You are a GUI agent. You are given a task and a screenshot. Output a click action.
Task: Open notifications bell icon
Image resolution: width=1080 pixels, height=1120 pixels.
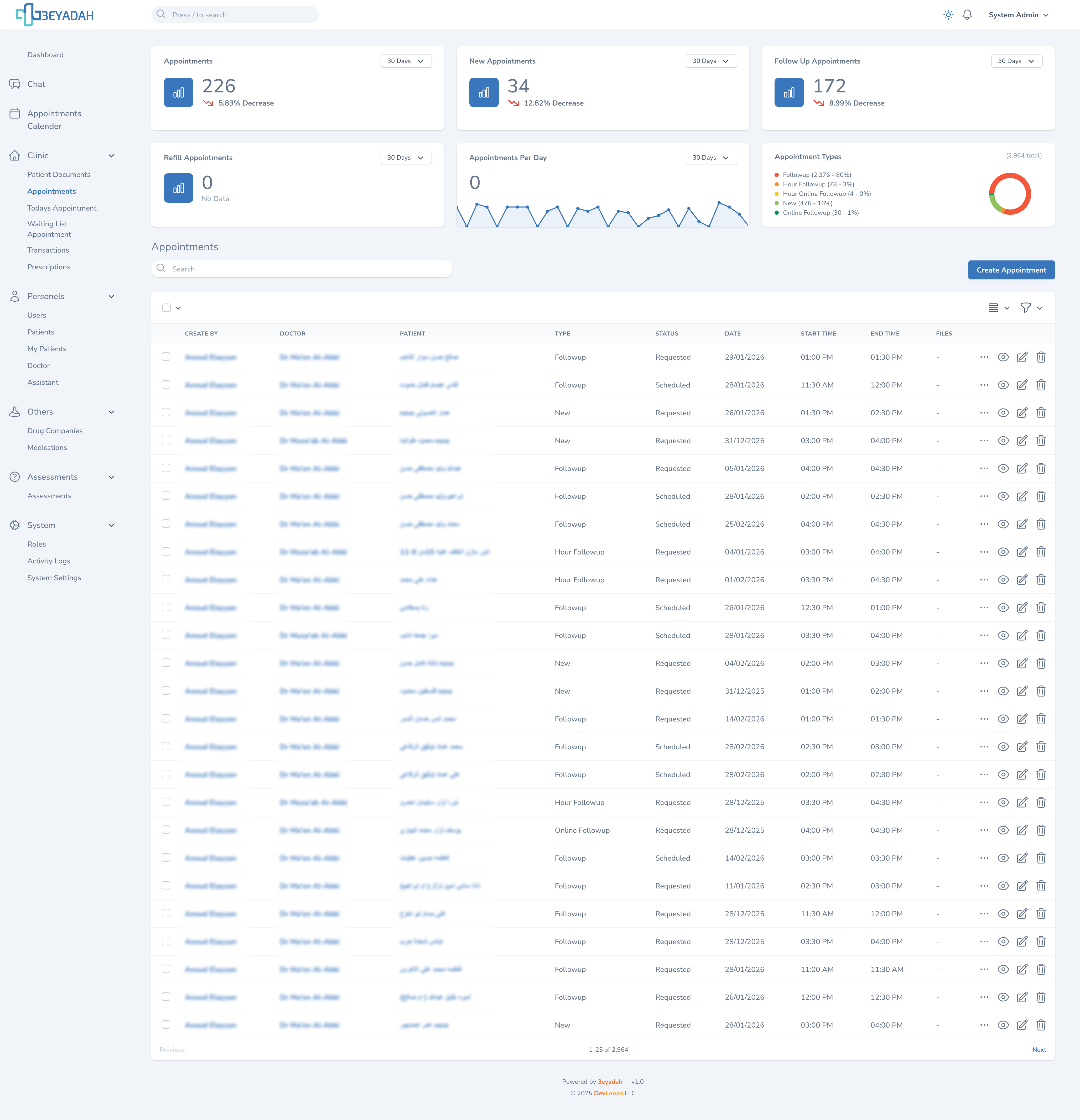point(967,15)
